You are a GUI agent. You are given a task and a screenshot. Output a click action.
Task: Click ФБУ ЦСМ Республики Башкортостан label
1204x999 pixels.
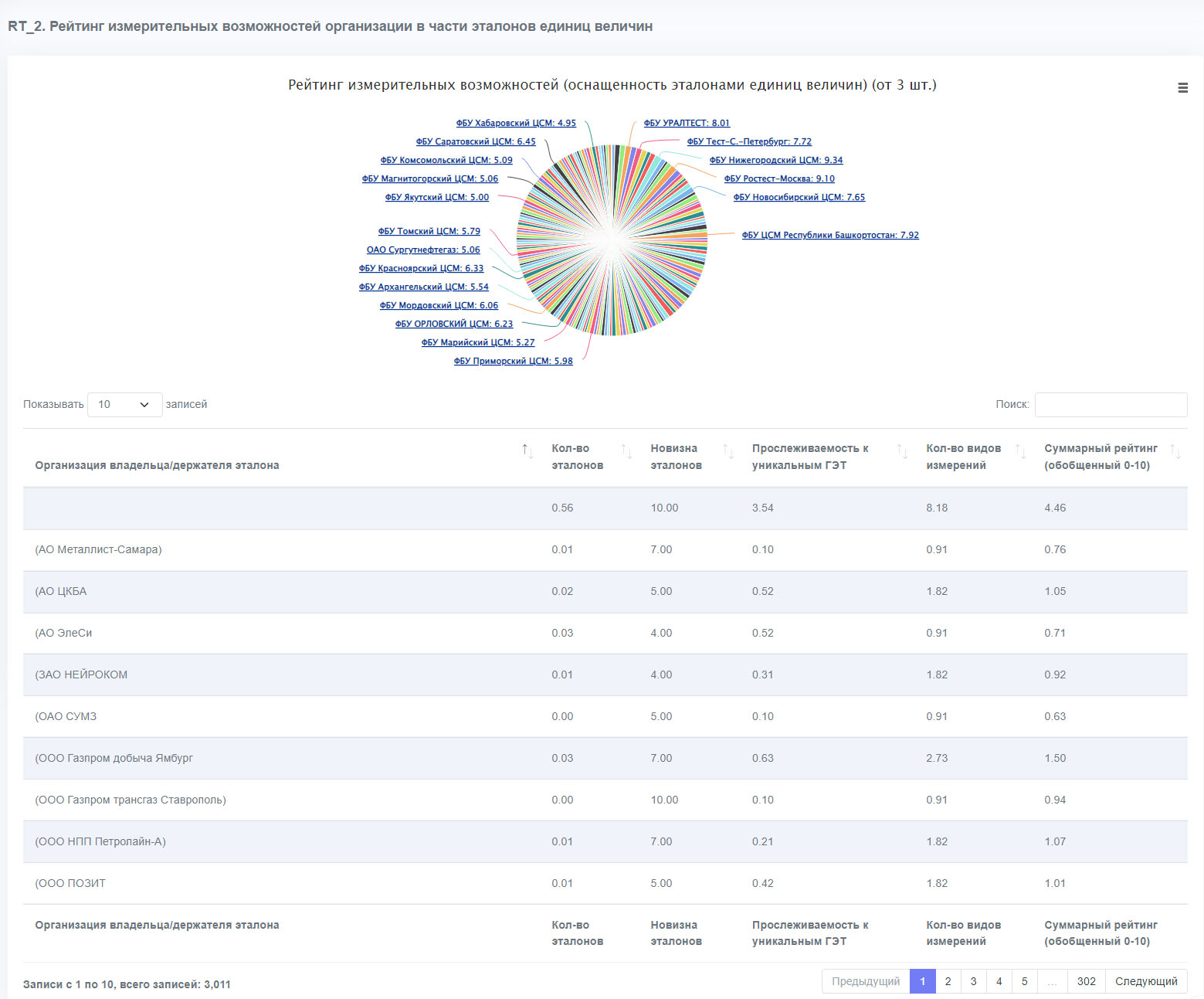[830, 235]
